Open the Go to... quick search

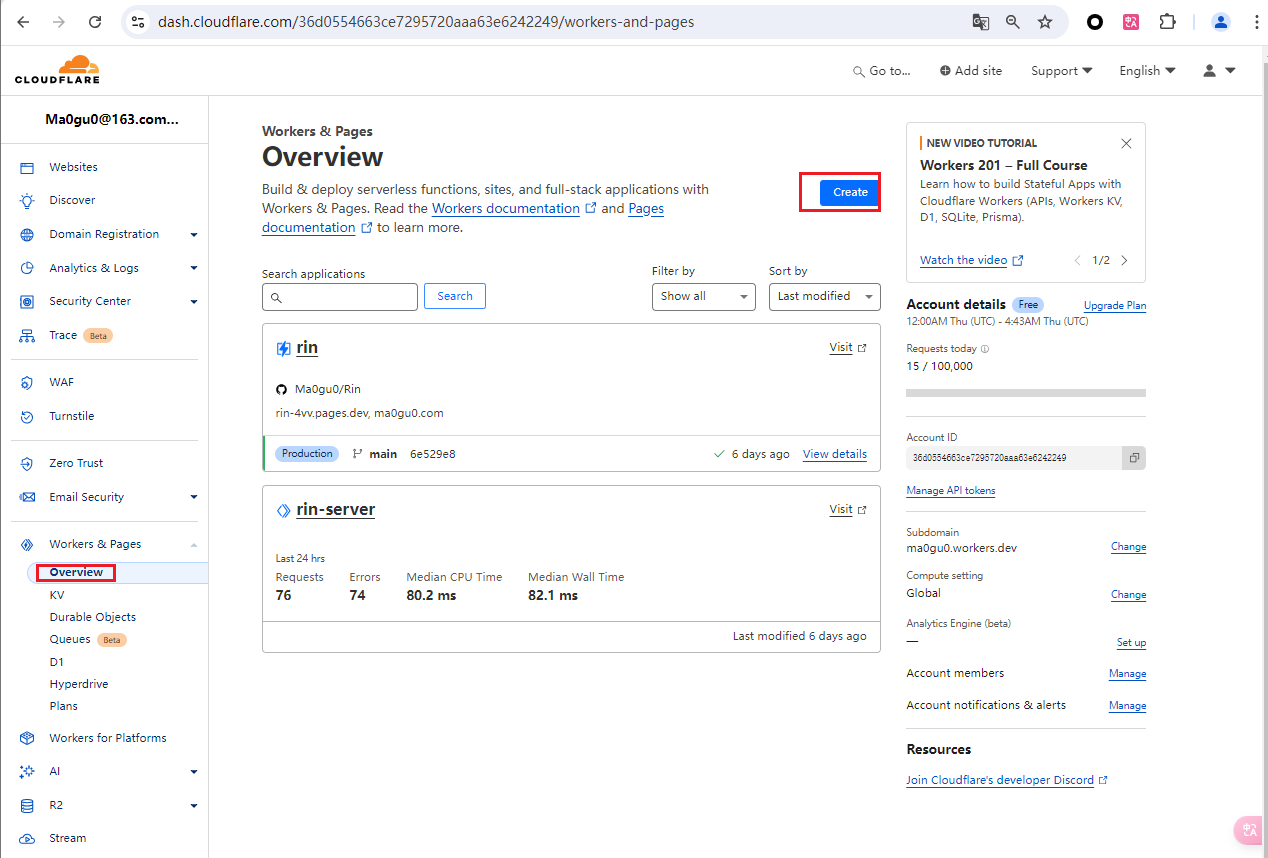[881, 71]
